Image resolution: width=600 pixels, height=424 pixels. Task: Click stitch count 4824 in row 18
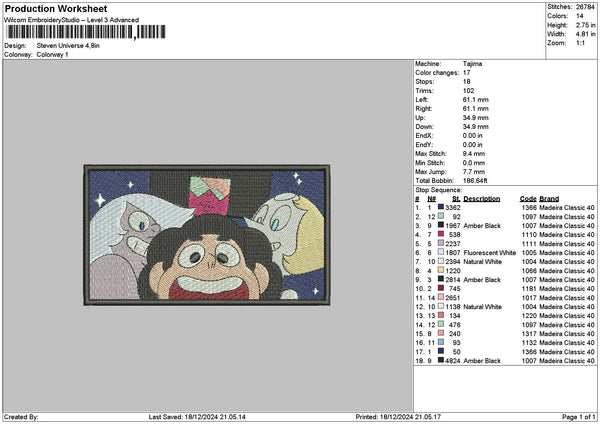453,360
